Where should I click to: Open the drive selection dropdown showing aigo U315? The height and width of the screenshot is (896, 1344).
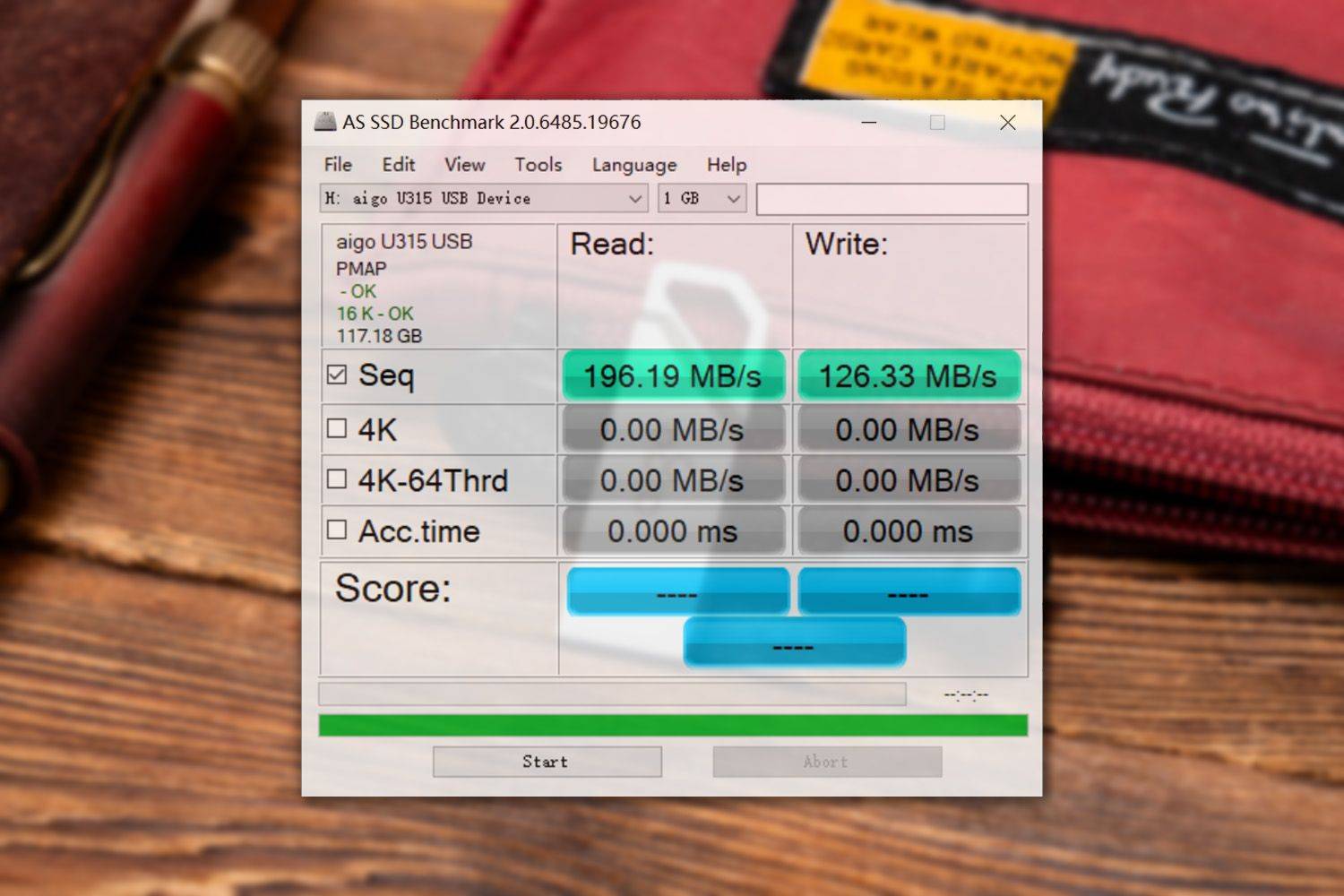[x=484, y=198]
